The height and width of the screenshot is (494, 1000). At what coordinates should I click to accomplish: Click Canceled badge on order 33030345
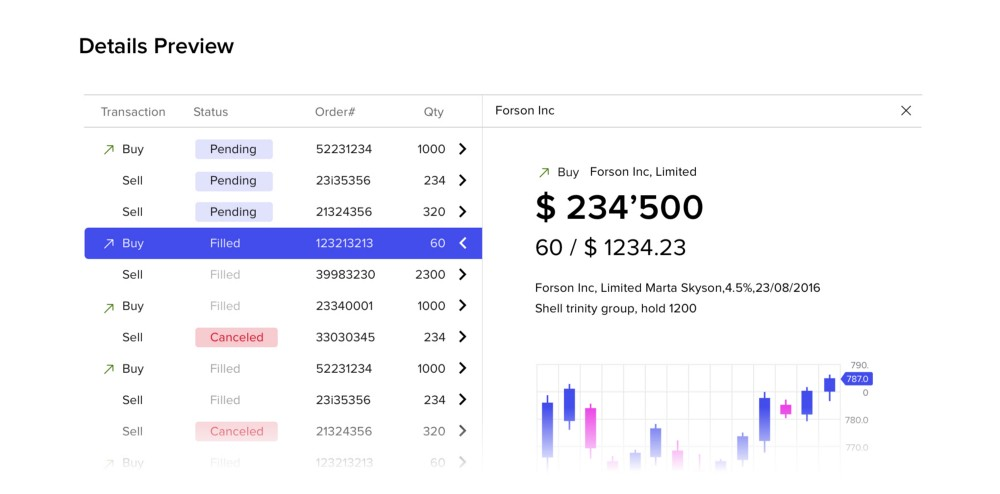tap(237, 337)
